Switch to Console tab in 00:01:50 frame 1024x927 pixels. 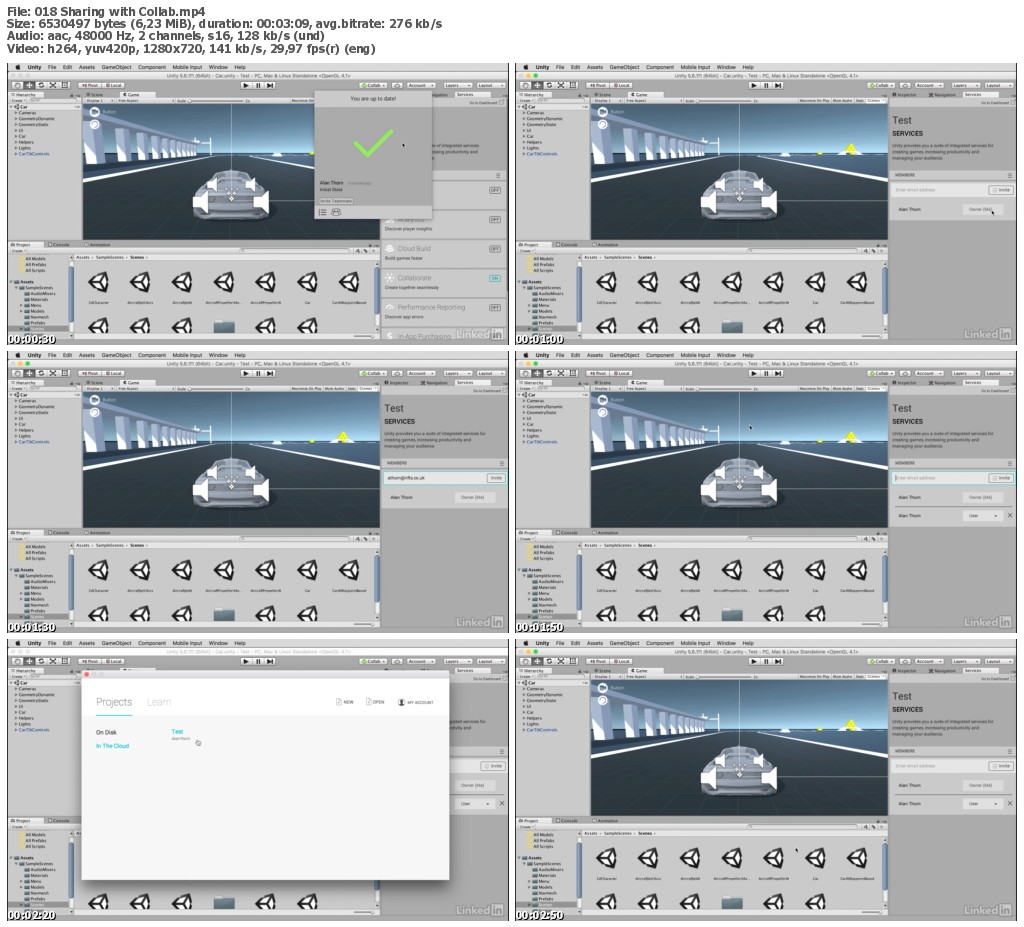[x=567, y=532]
